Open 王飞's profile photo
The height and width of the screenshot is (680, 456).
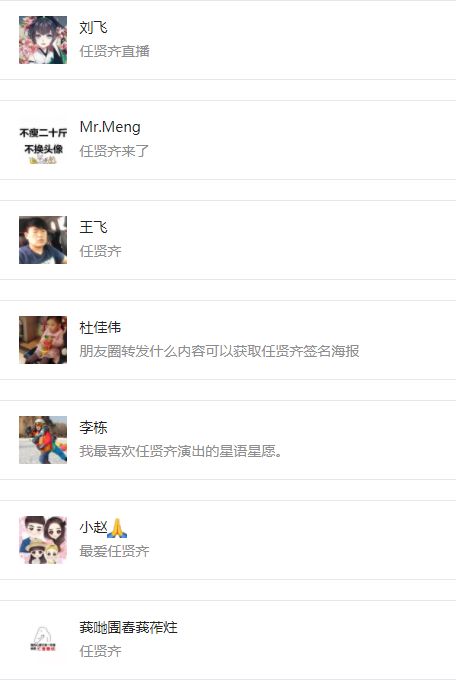pos(43,240)
